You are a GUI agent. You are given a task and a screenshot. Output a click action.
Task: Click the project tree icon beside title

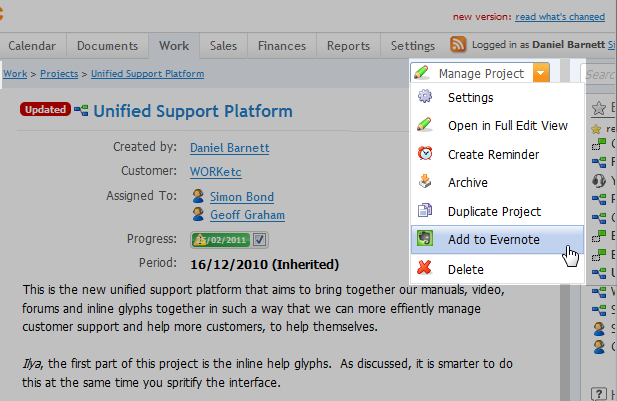pos(81,111)
